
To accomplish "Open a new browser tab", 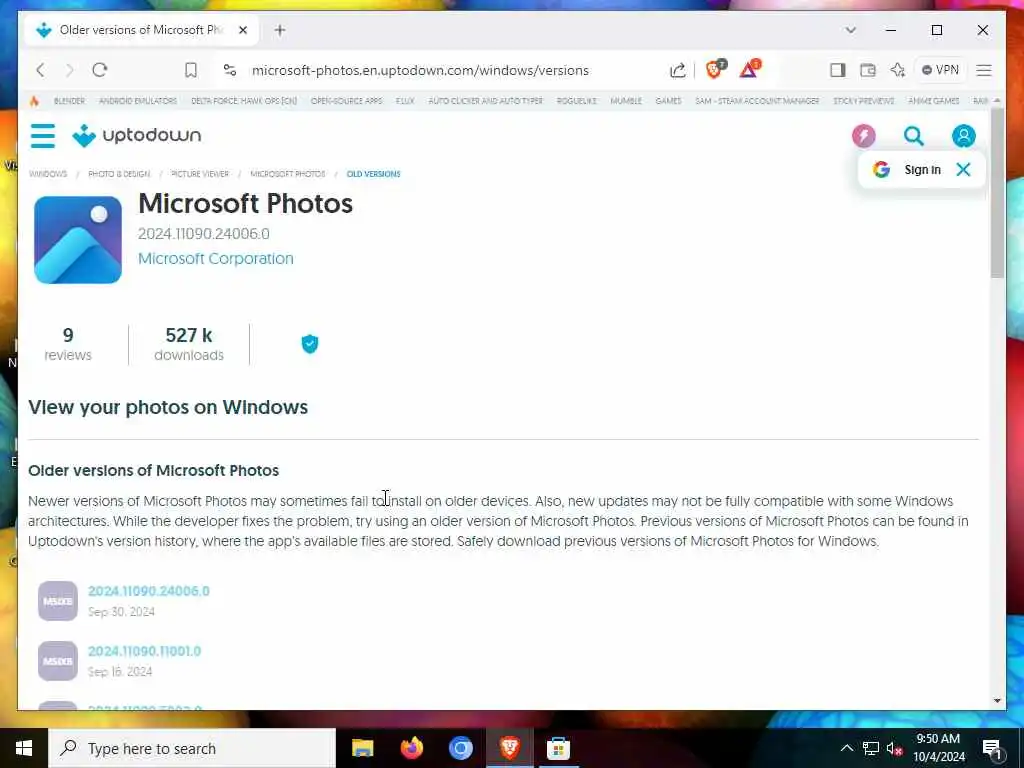I will tap(280, 30).
